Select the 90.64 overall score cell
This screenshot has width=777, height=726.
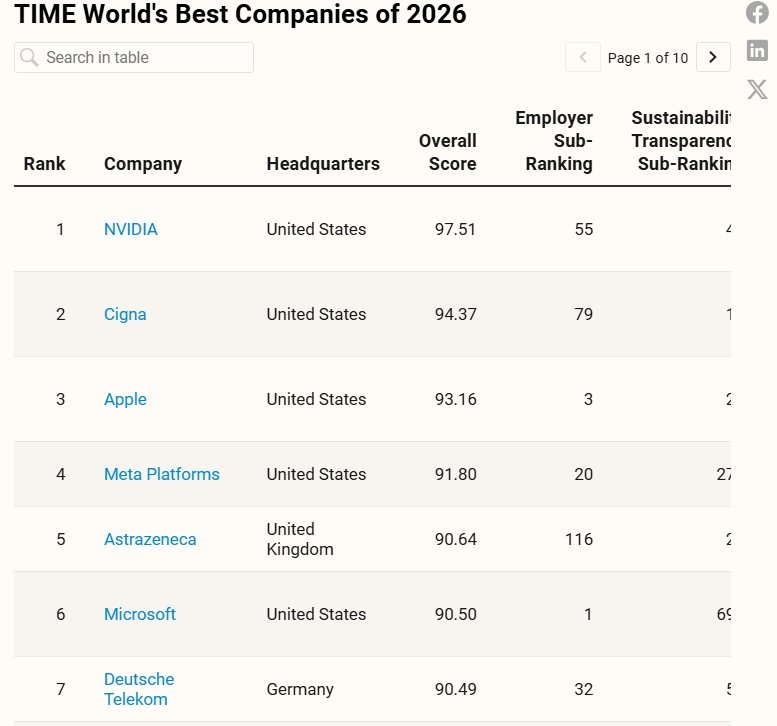[455, 539]
